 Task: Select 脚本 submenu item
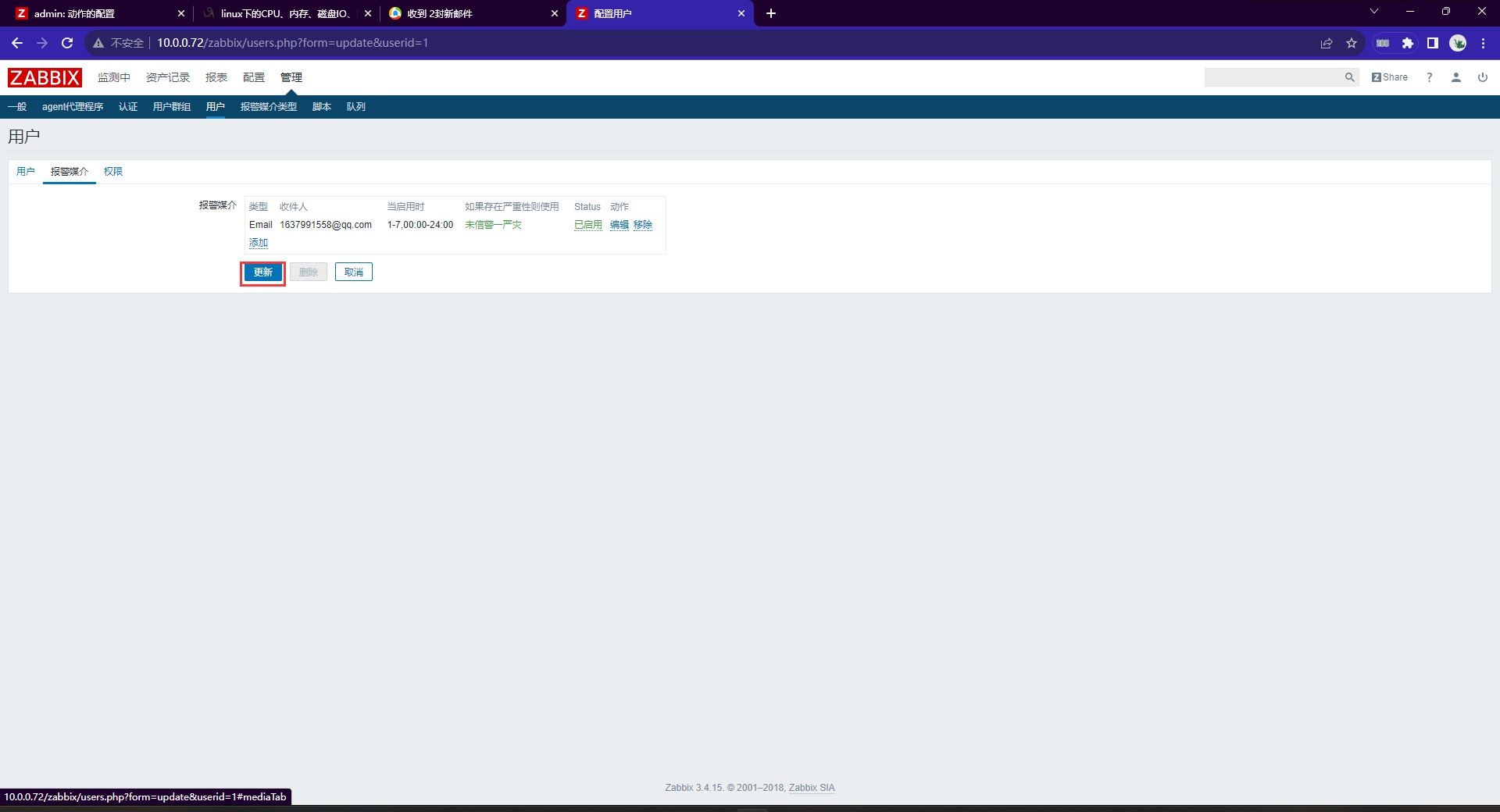pyautogui.click(x=322, y=107)
